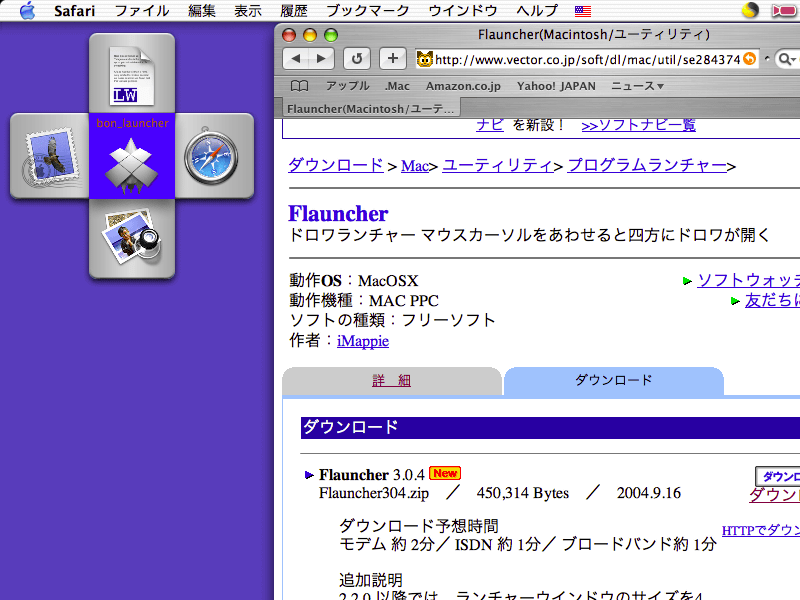Screen dimensions: 800x600
Task: Click the HTTPでダウン link
Action: coord(761,531)
